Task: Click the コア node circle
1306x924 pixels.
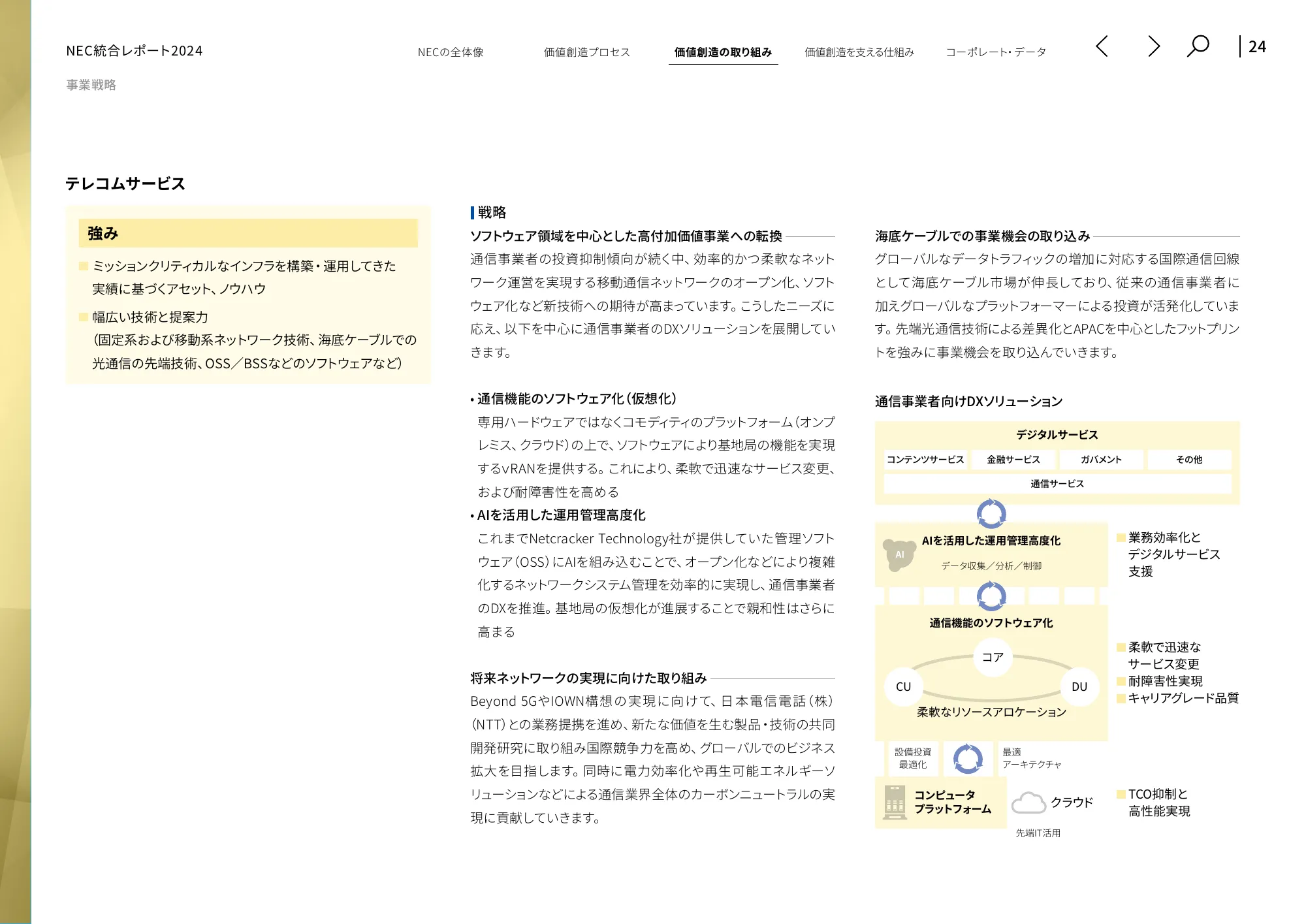Action: [993, 657]
